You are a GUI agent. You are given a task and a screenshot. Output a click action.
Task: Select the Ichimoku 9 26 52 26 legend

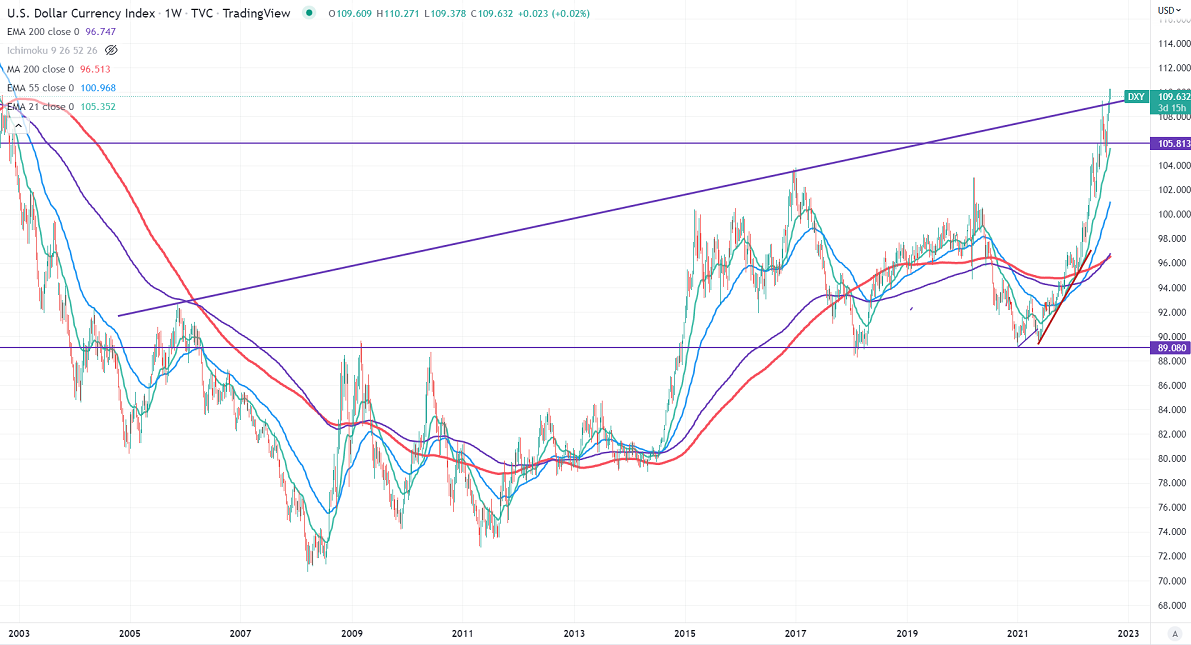(x=52, y=50)
